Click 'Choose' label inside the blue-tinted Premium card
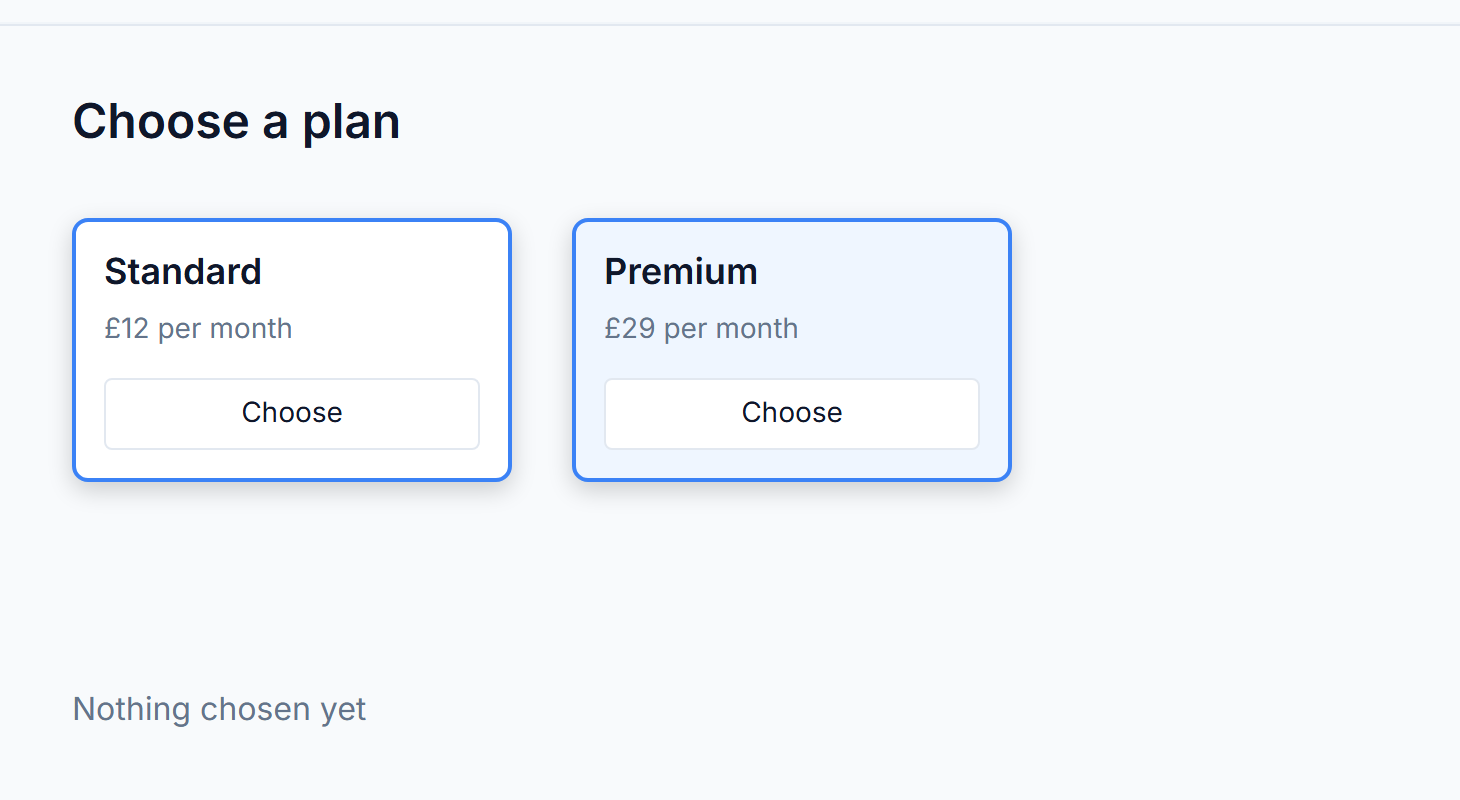This screenshot has height=800, width=1460. click(x=792, y=413)
